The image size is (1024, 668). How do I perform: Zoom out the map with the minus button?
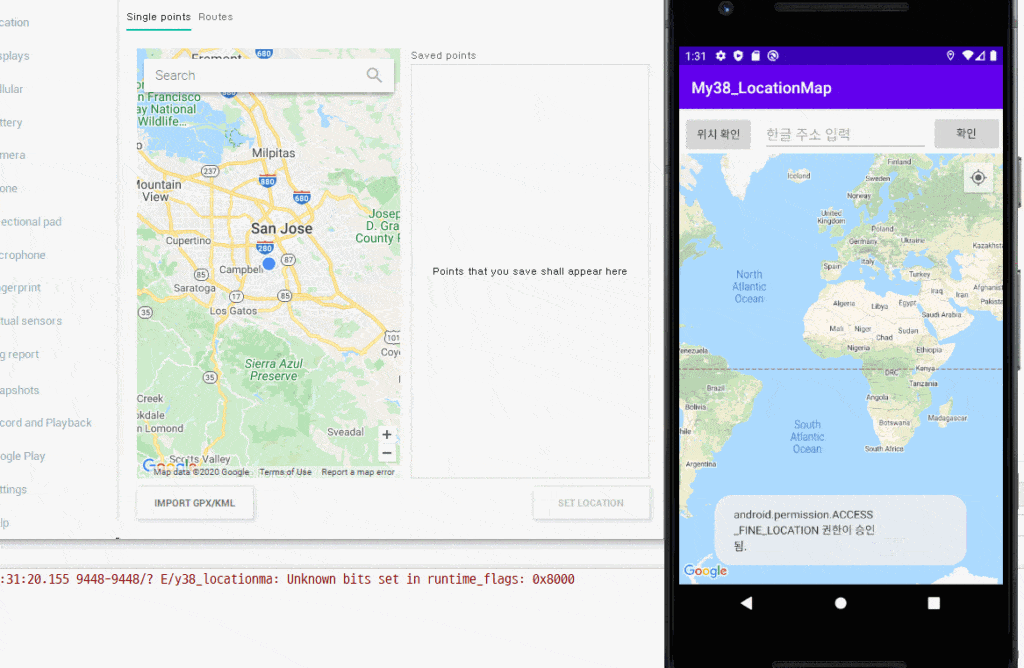(387, 453)
